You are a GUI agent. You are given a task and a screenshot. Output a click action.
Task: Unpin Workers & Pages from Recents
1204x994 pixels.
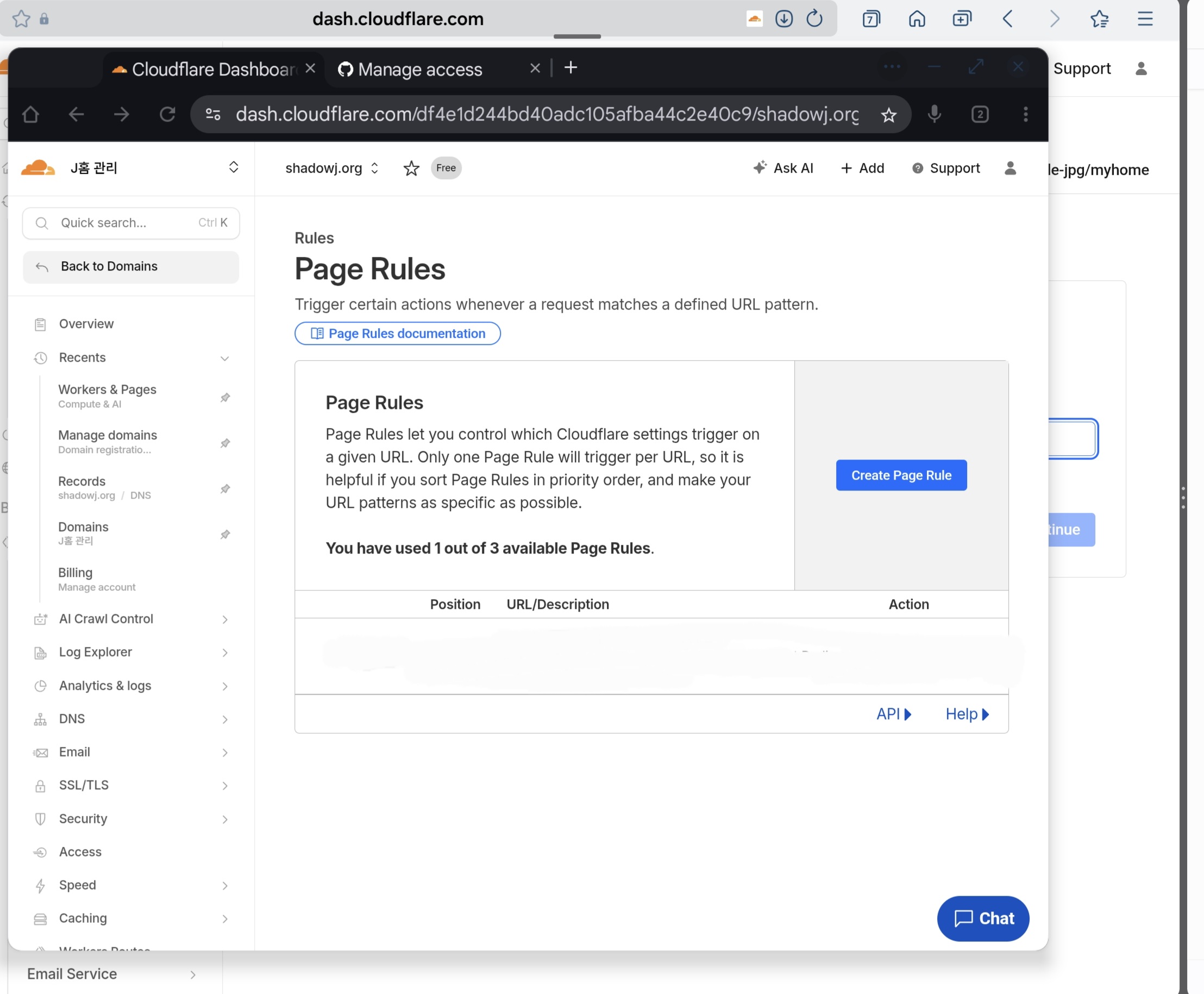[x=225, y=397]
